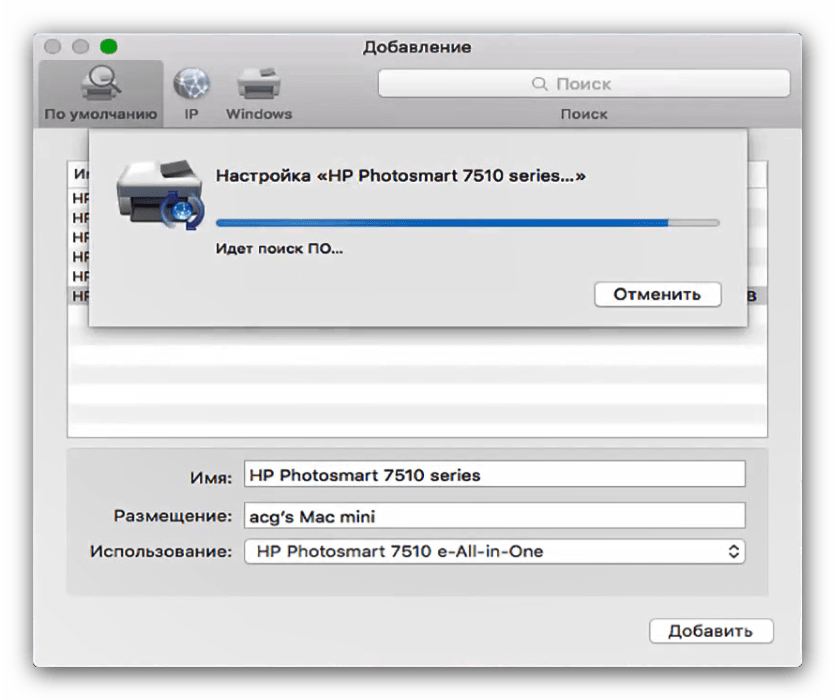The width and height of the screenshot is (835, 700).
Task: Click the Имя field with HP Photosmart 7510 series
Action: tap(494, 475)
